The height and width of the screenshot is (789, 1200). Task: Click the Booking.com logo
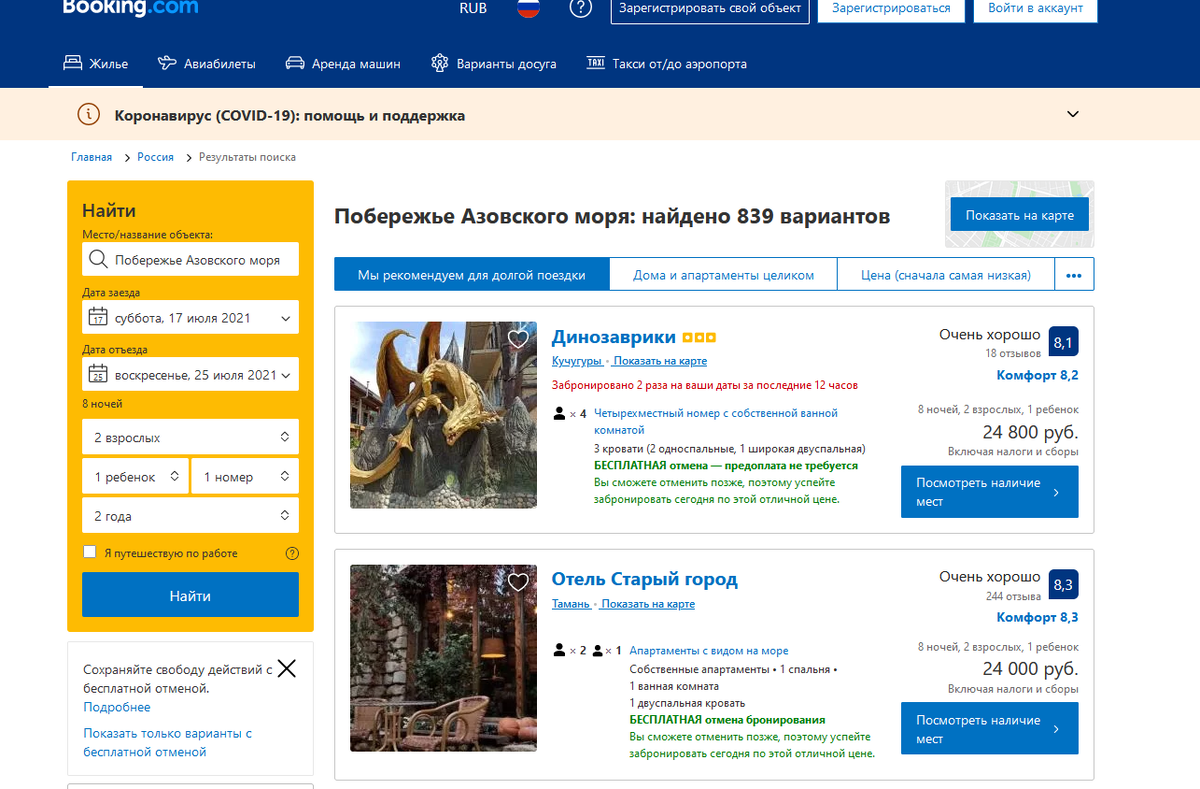click(130, 8)
